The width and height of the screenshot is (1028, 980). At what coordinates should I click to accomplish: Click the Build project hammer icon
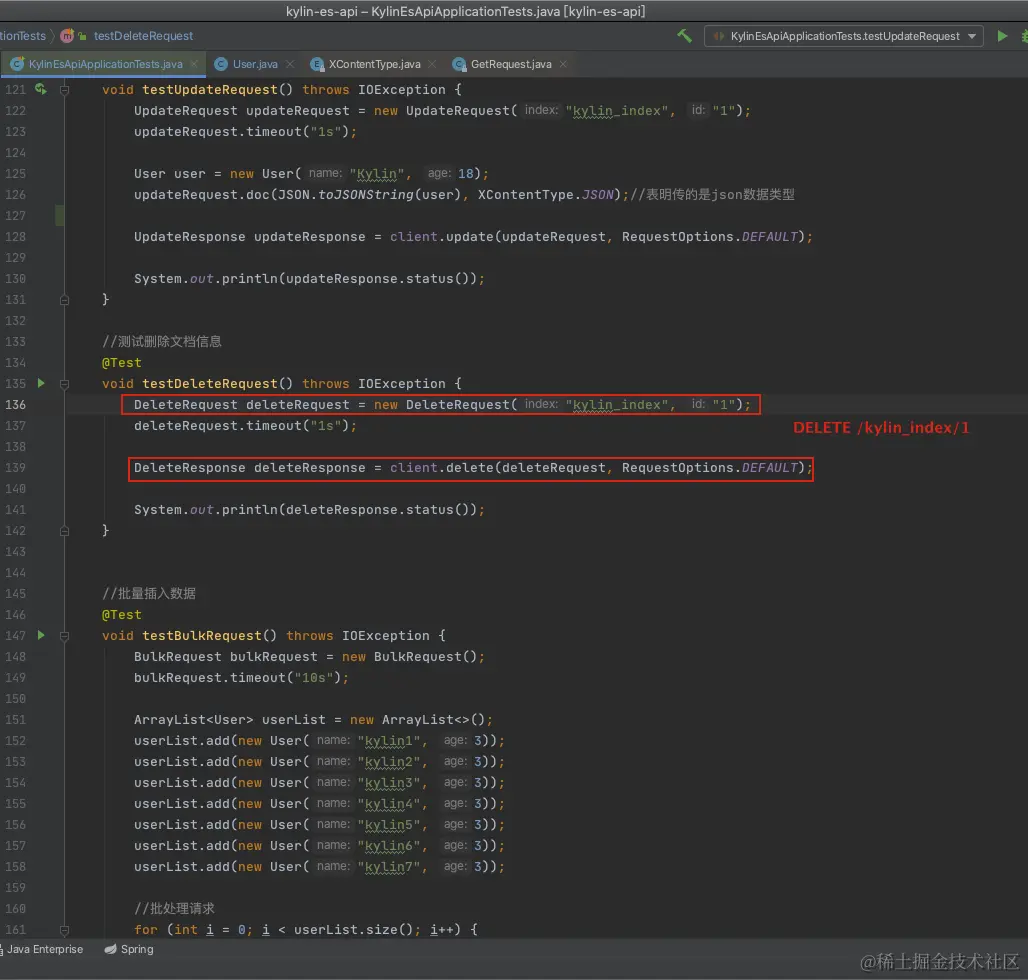(684, 36)
